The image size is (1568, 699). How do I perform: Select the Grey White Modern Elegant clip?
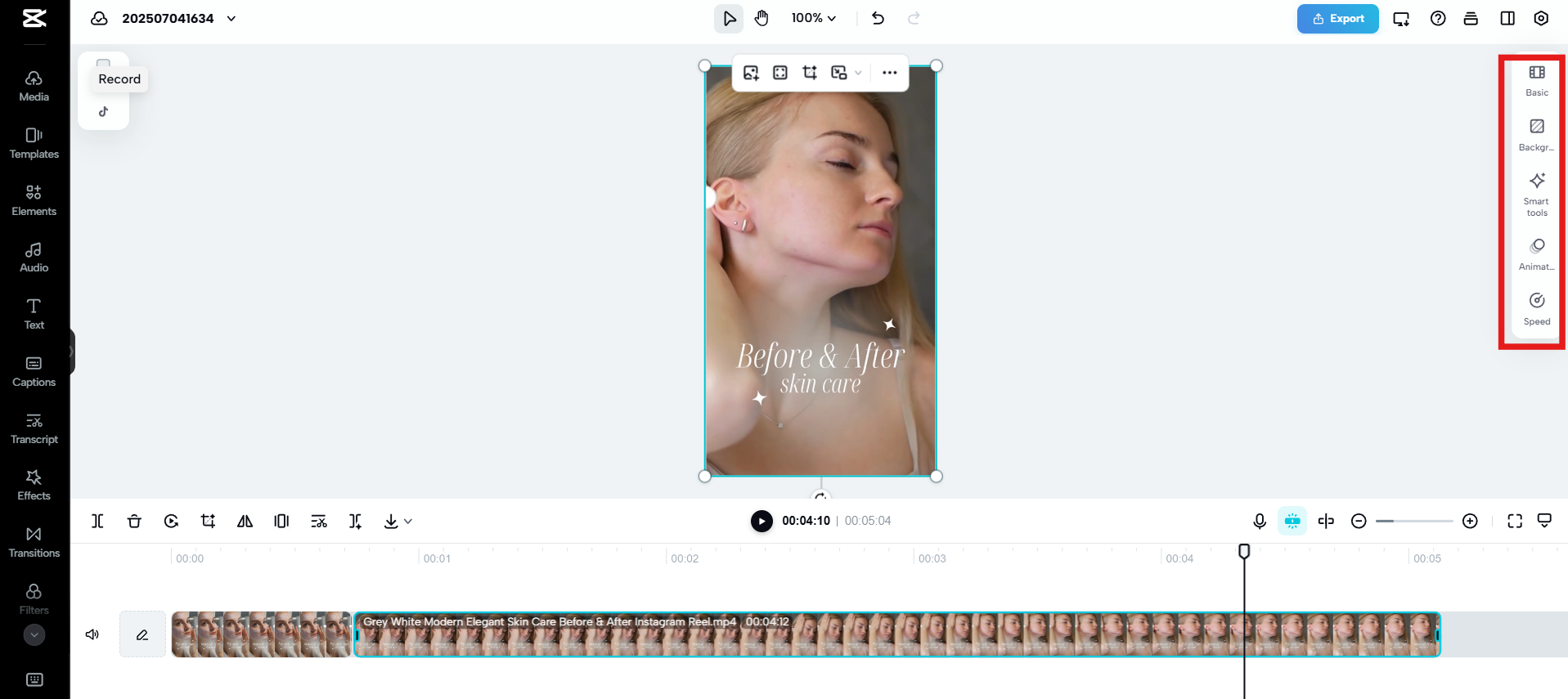point(896,634)
